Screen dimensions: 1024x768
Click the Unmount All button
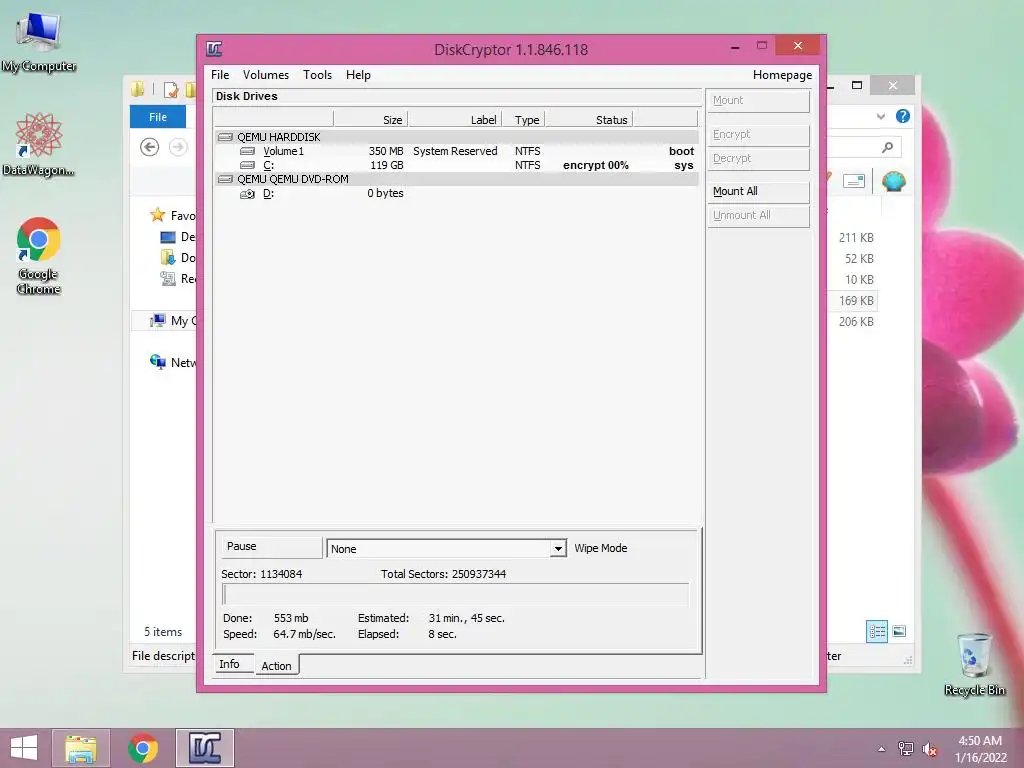point(758,216)
